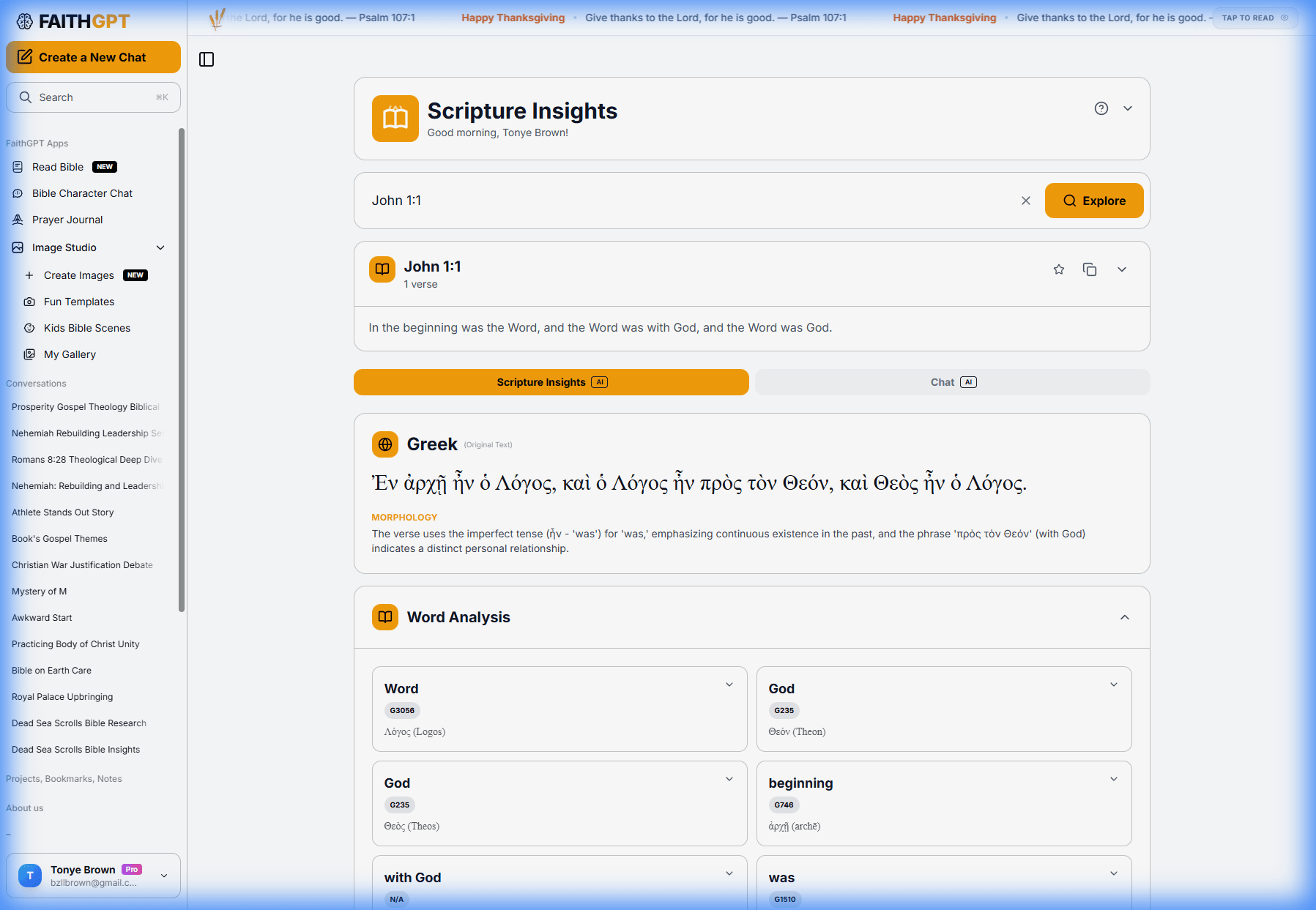Click the sidebar vertical scrollbar
Image resolution: width=1316 pixels, height=910 pixels.
coord(182,370)
